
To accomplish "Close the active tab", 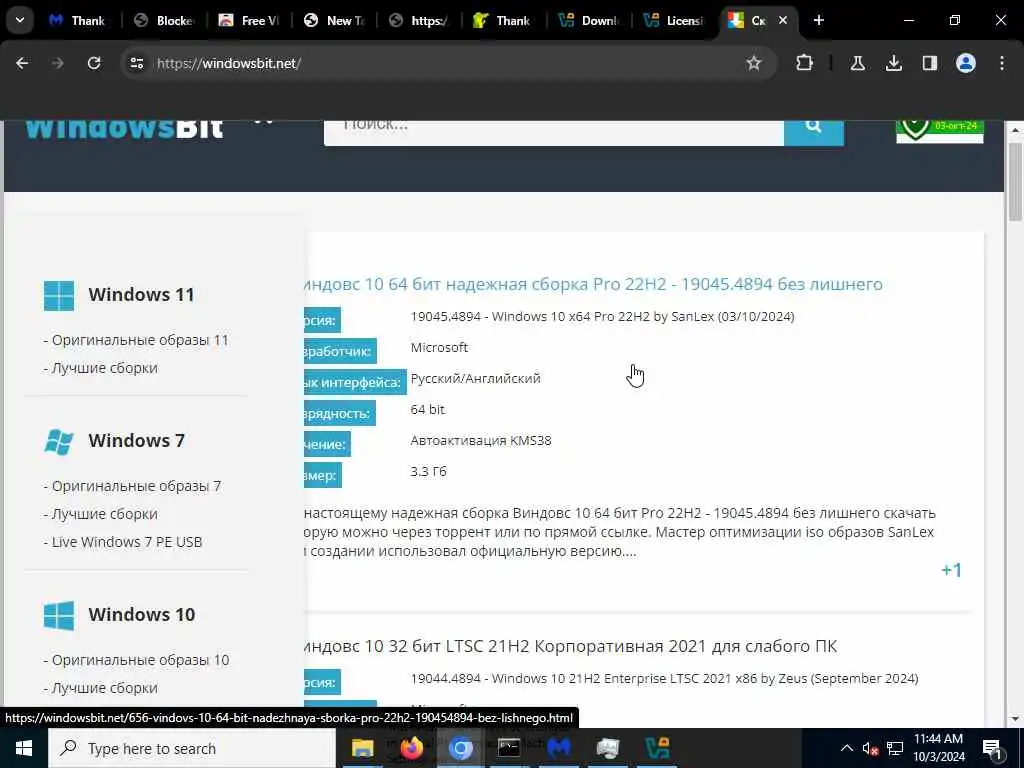I will [782, 20].
